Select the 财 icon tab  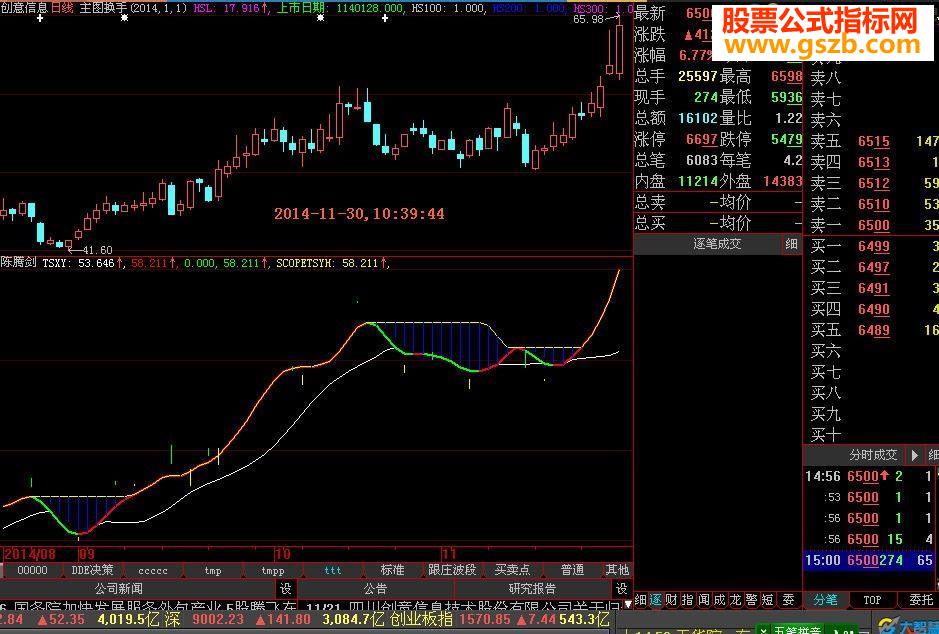click(x=671, y=600)
